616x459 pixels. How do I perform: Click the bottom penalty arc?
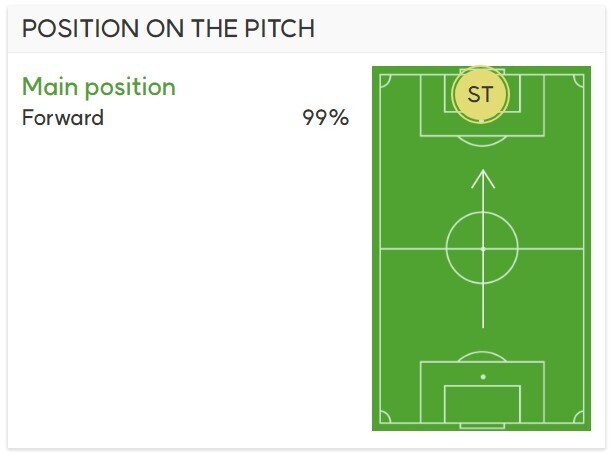tap(482, 356)
